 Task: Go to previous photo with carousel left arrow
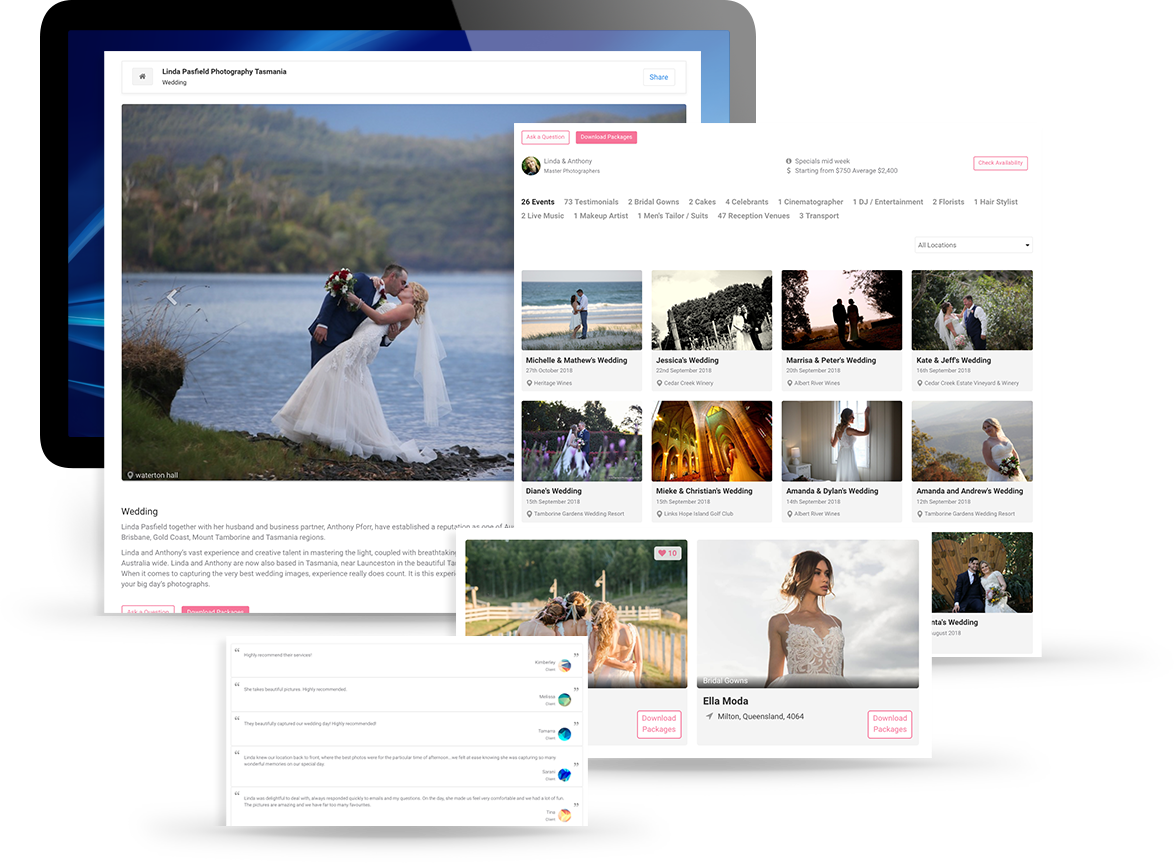171,297
